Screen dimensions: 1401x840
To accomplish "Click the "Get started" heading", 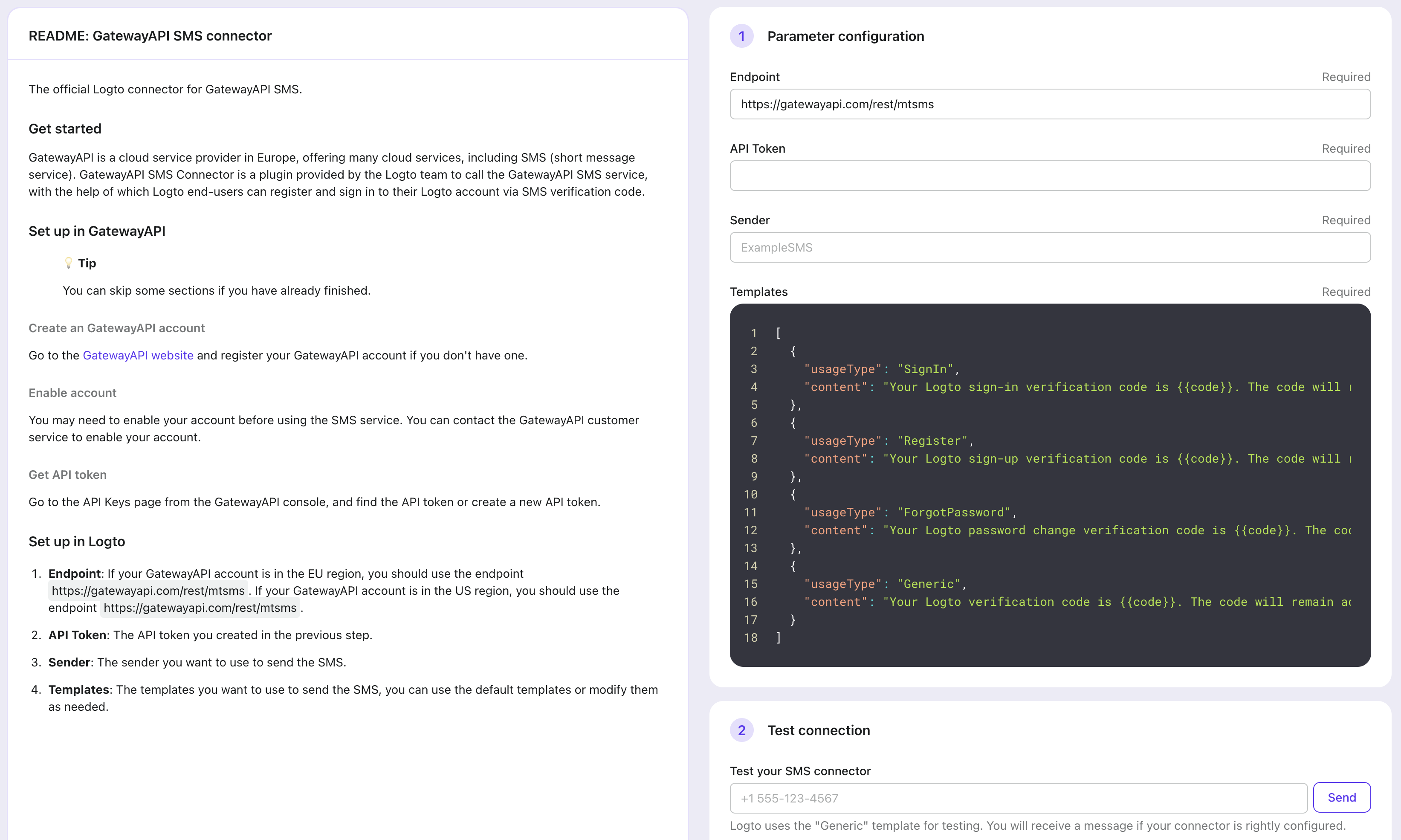I will [x=65, y=129].
